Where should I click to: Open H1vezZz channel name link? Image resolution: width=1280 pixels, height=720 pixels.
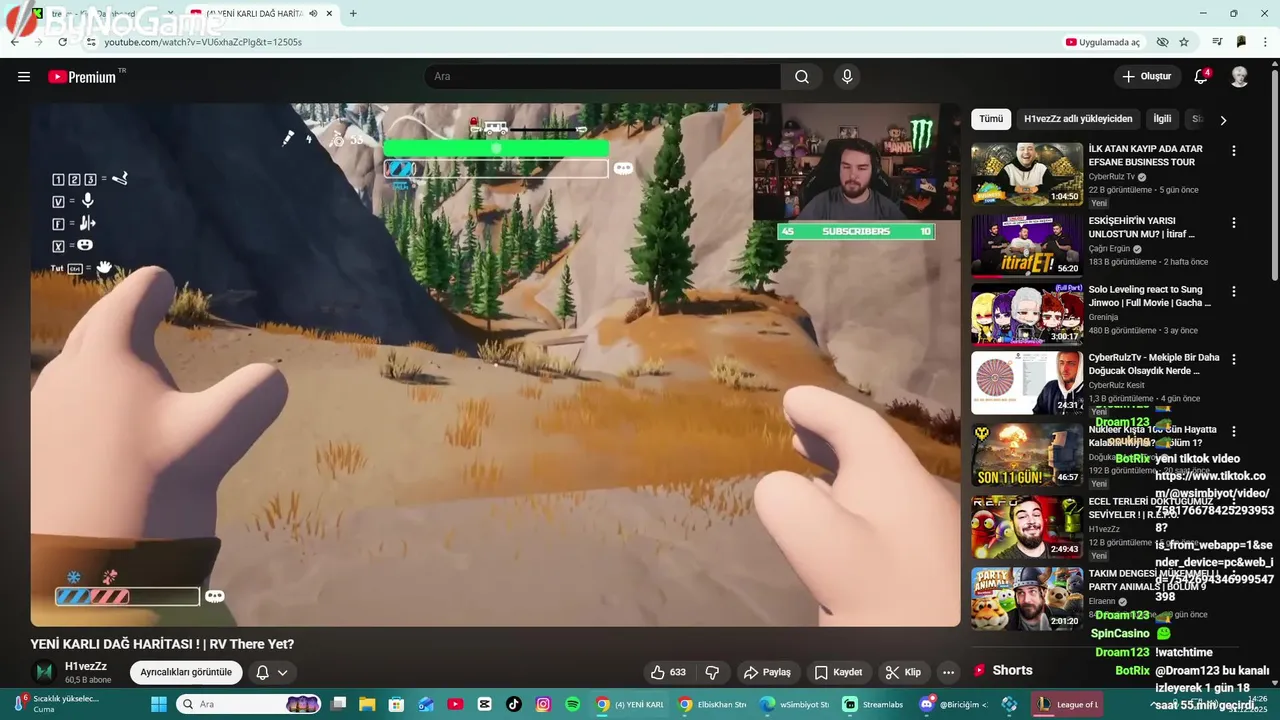[x=86, y=666]
